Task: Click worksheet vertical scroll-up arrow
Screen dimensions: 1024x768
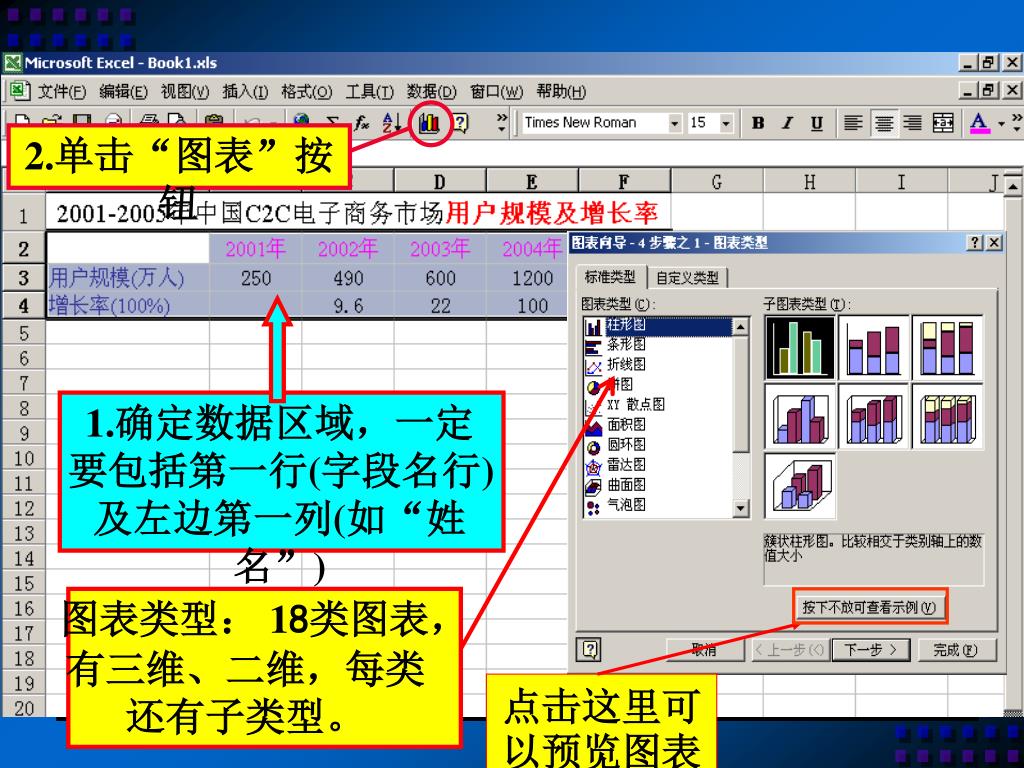Action: 1012,186
